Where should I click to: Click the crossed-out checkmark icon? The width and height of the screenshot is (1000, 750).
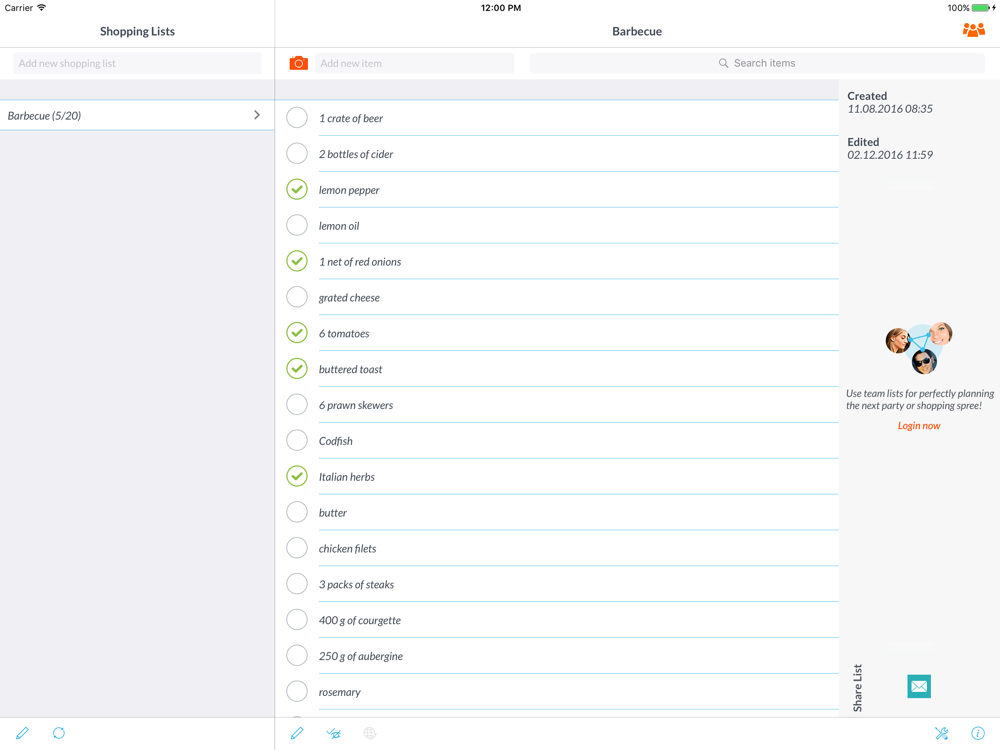[334, 733]
